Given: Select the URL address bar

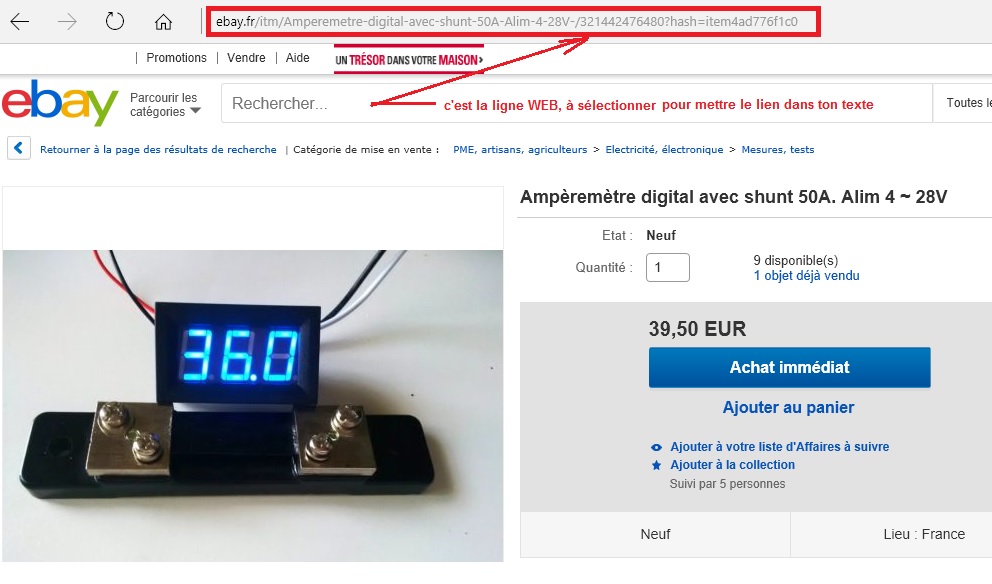Looking at the screenshot, I should tap(513, 22).
